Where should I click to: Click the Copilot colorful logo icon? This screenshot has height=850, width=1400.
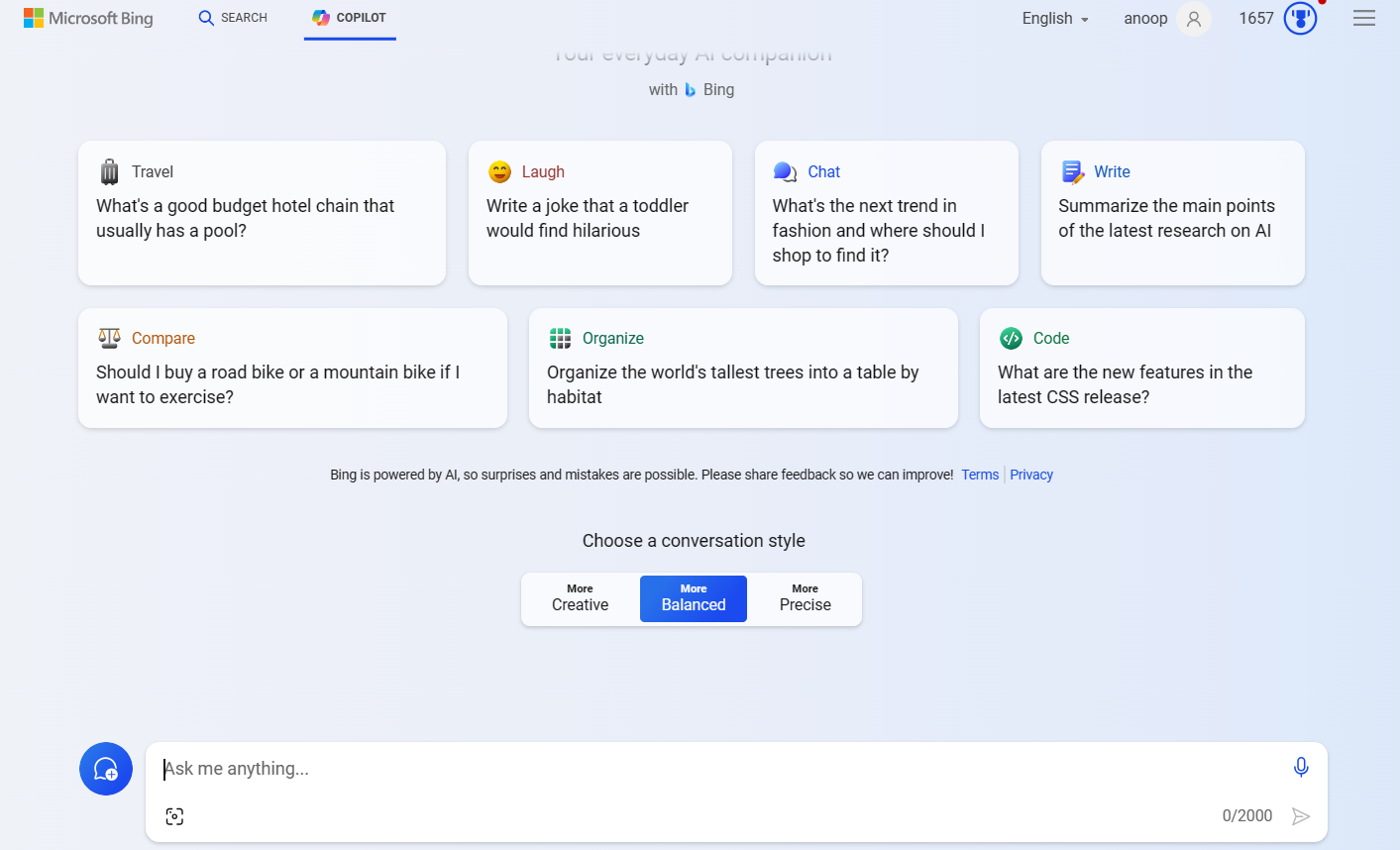pyautogui.click(x=320, y=18)
